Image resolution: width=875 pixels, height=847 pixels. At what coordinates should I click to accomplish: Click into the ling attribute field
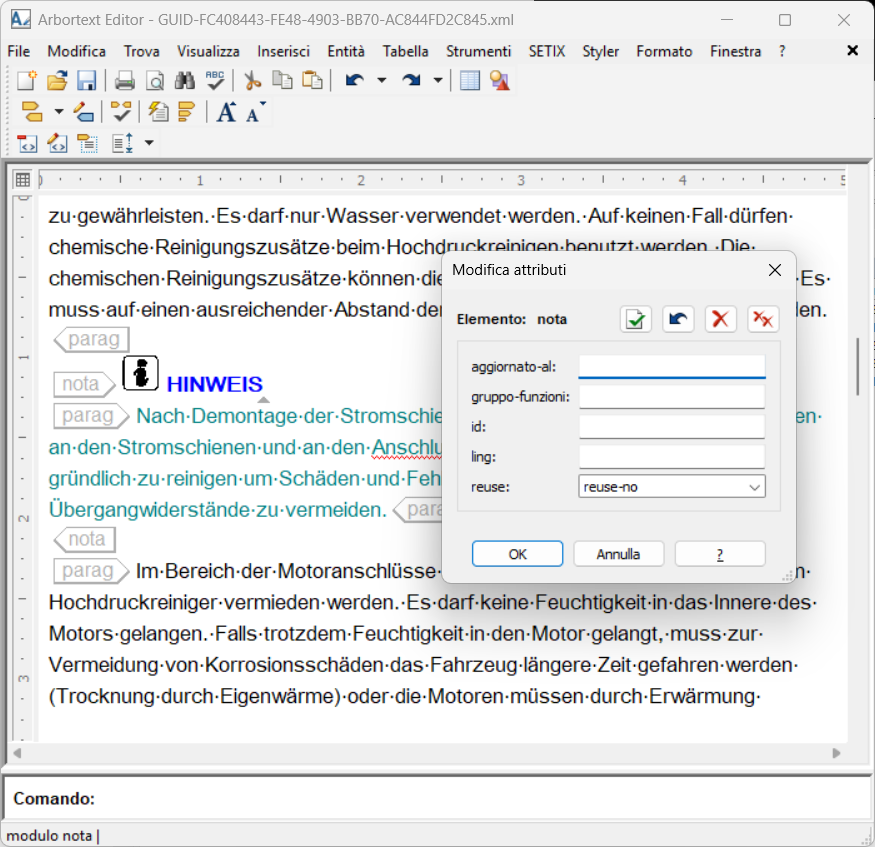[x=672, y=457]
